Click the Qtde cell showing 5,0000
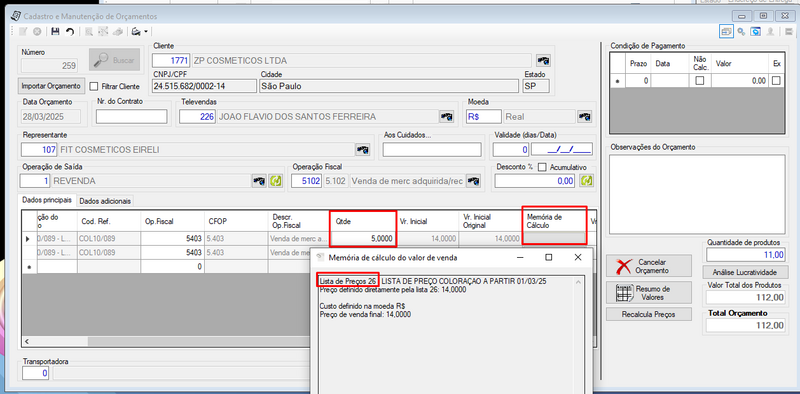The image size is (800, 394). click(363, 238)
